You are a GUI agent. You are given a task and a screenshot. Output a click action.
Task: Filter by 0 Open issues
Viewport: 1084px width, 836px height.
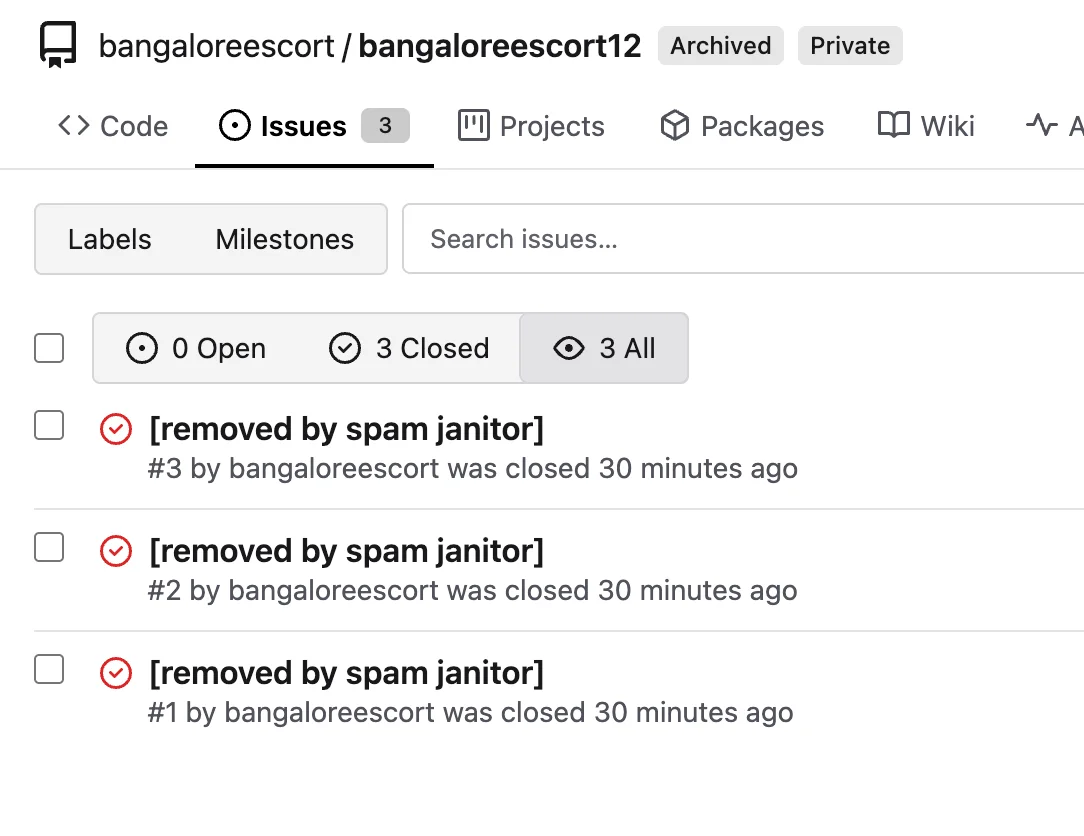[196, 348]
